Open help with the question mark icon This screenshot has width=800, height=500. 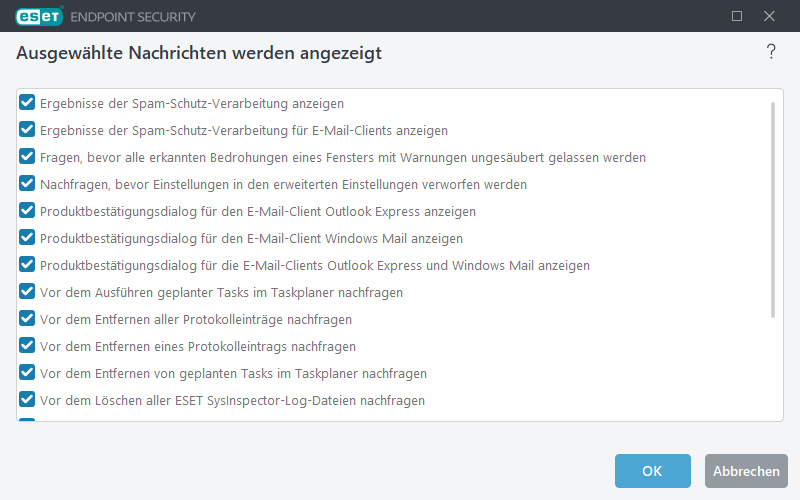771,52
